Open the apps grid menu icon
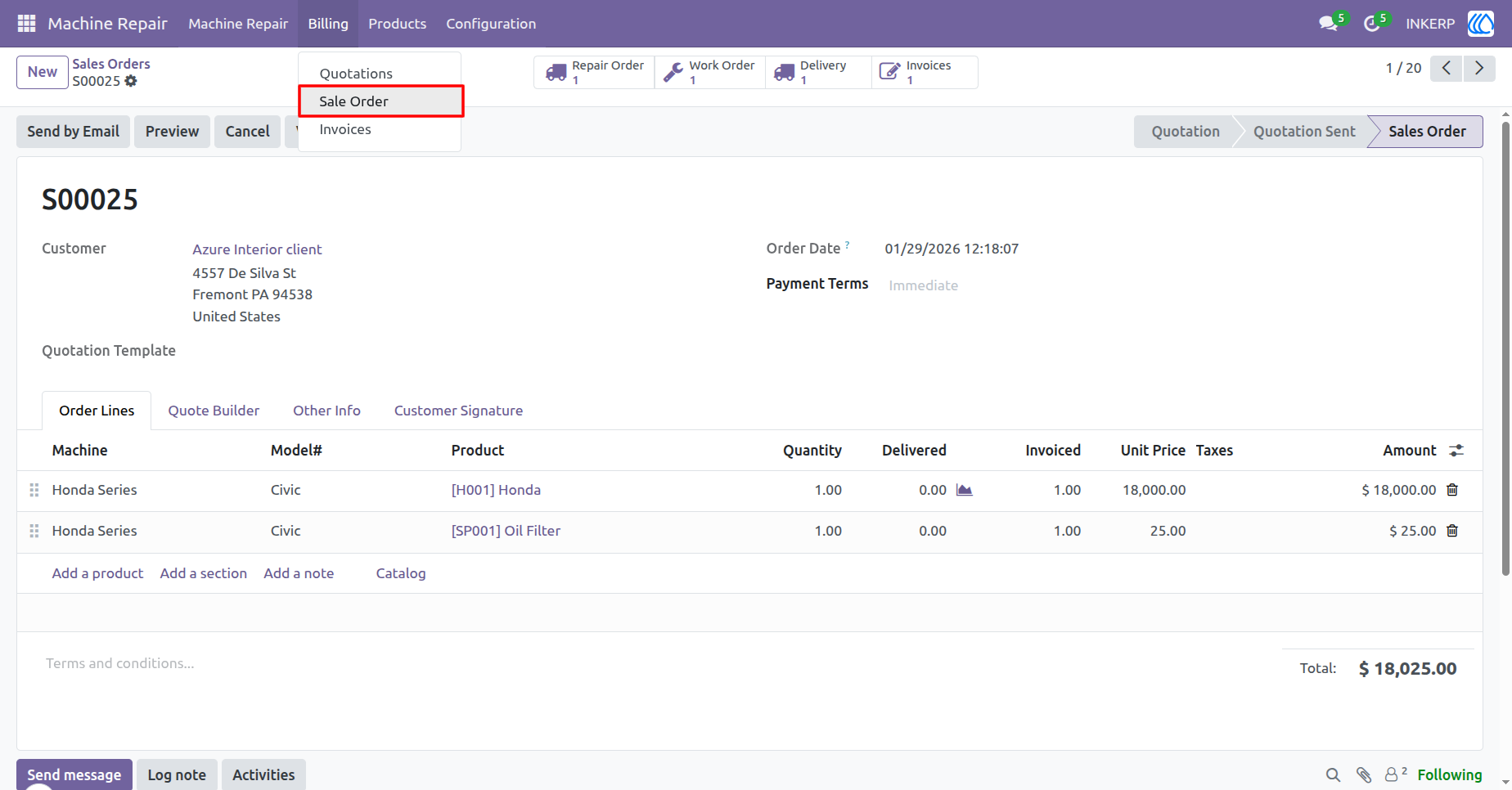The width and height of the screenshot is (1512, 790). pyautogui.click(x=26, y=24)
